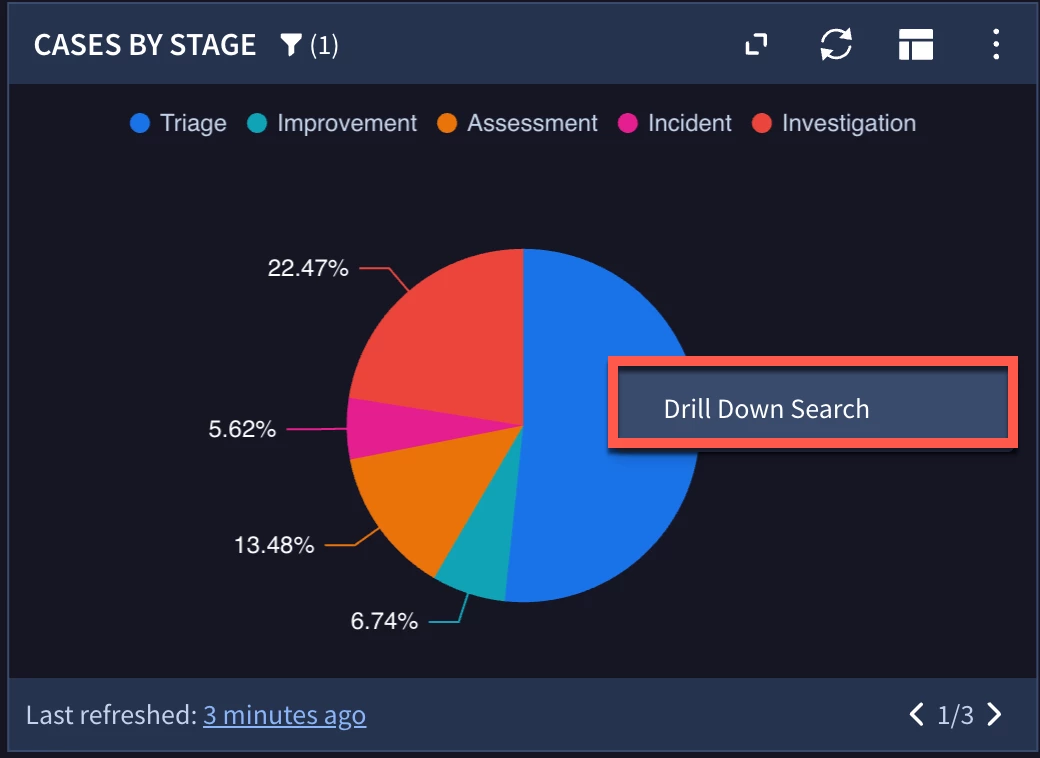Toggle Triage series in legend

tap(178, 123)
